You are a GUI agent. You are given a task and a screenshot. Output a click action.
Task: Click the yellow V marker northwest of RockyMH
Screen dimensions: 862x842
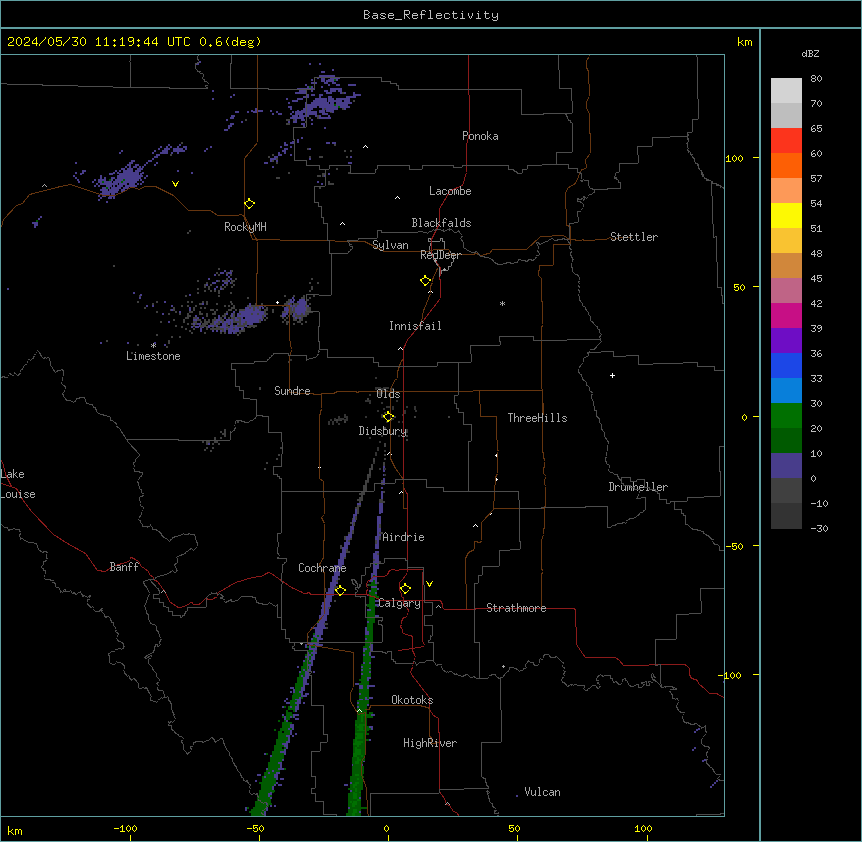pyautogui.click(x=175, y=184)
